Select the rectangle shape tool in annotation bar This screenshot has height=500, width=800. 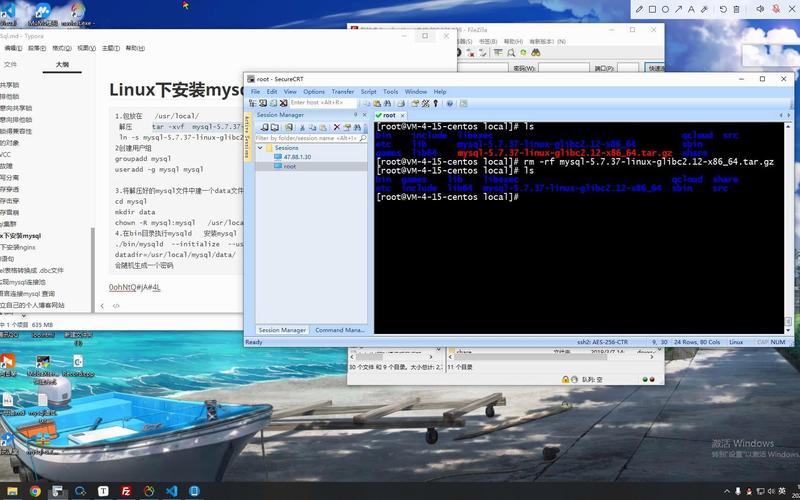pos(652,9)
